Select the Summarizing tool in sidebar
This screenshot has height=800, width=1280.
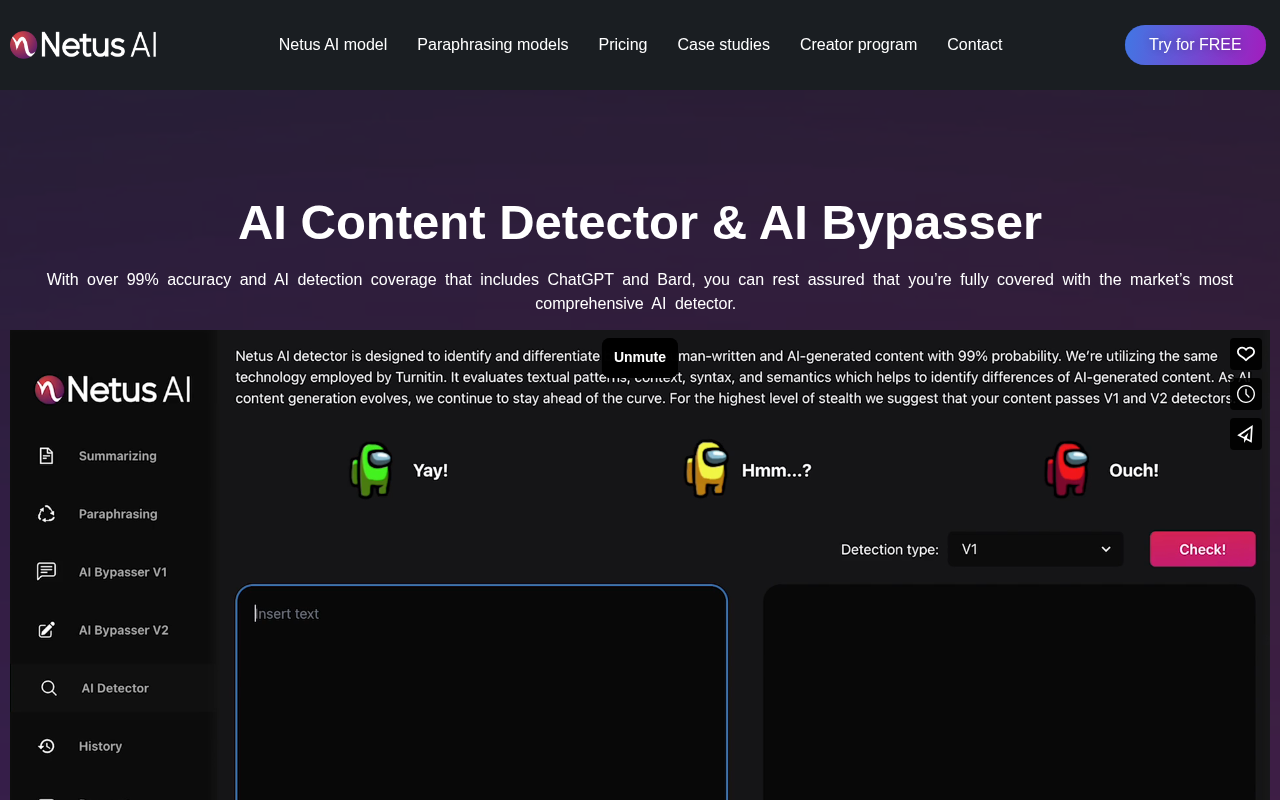117,455
